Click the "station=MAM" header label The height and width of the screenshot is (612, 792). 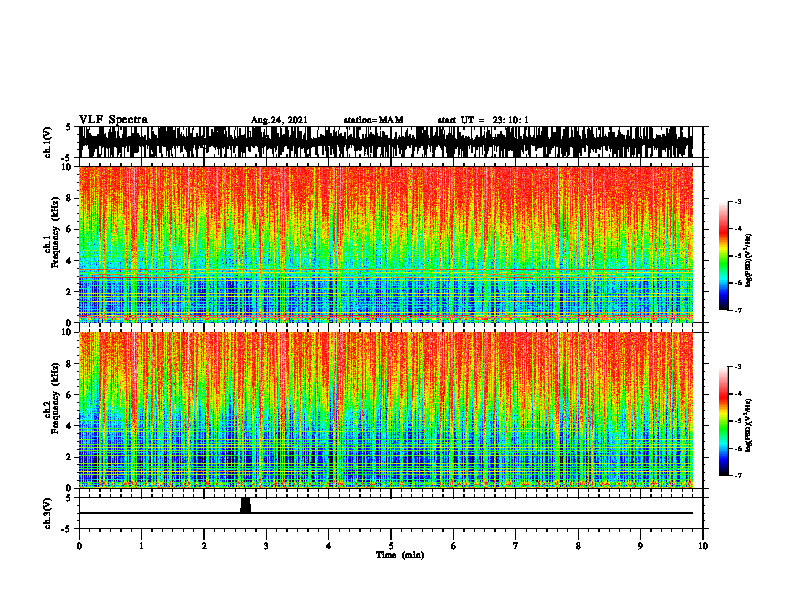click(x=373, y=120)
